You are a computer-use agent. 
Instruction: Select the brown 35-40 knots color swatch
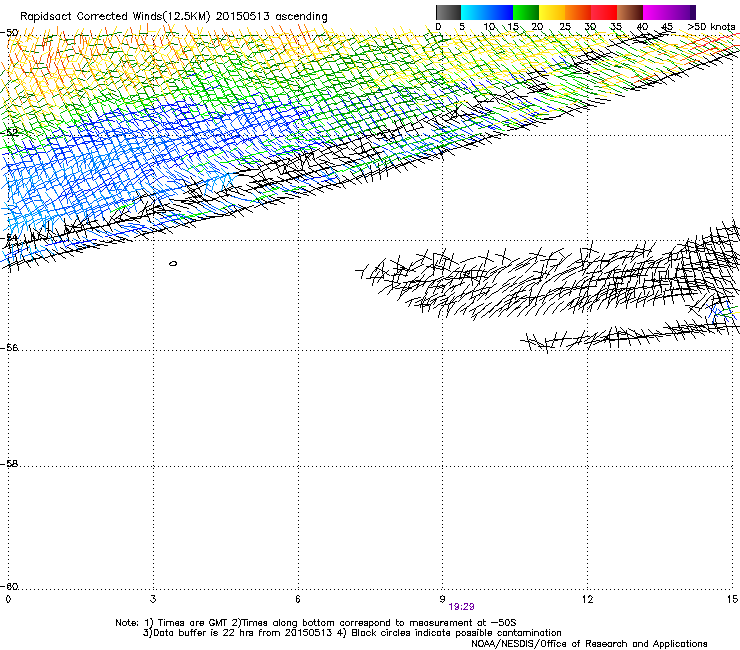coord(630,12)
